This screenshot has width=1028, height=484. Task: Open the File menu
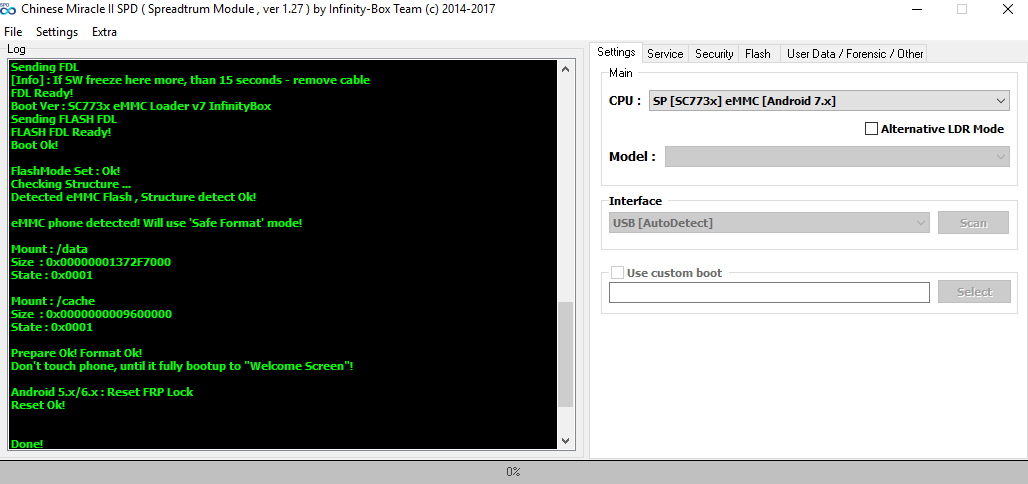point(13,31)
